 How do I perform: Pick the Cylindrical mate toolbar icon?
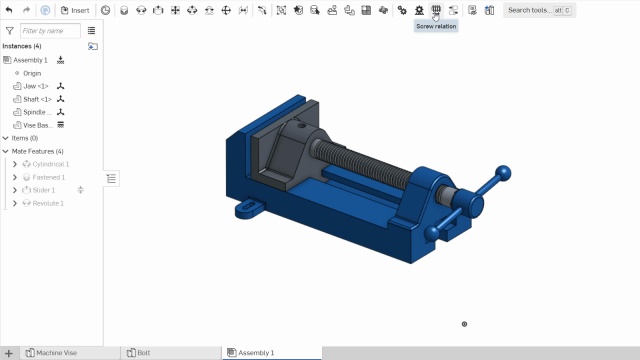coord(192,10)
